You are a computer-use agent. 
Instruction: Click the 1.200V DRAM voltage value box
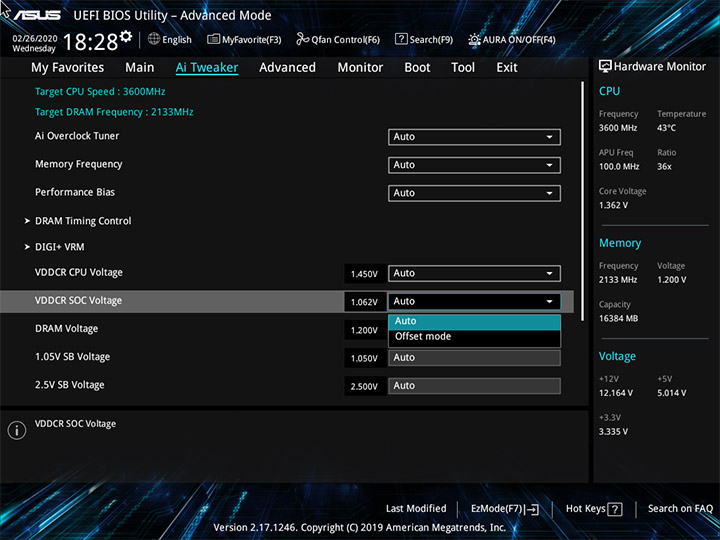365,330
